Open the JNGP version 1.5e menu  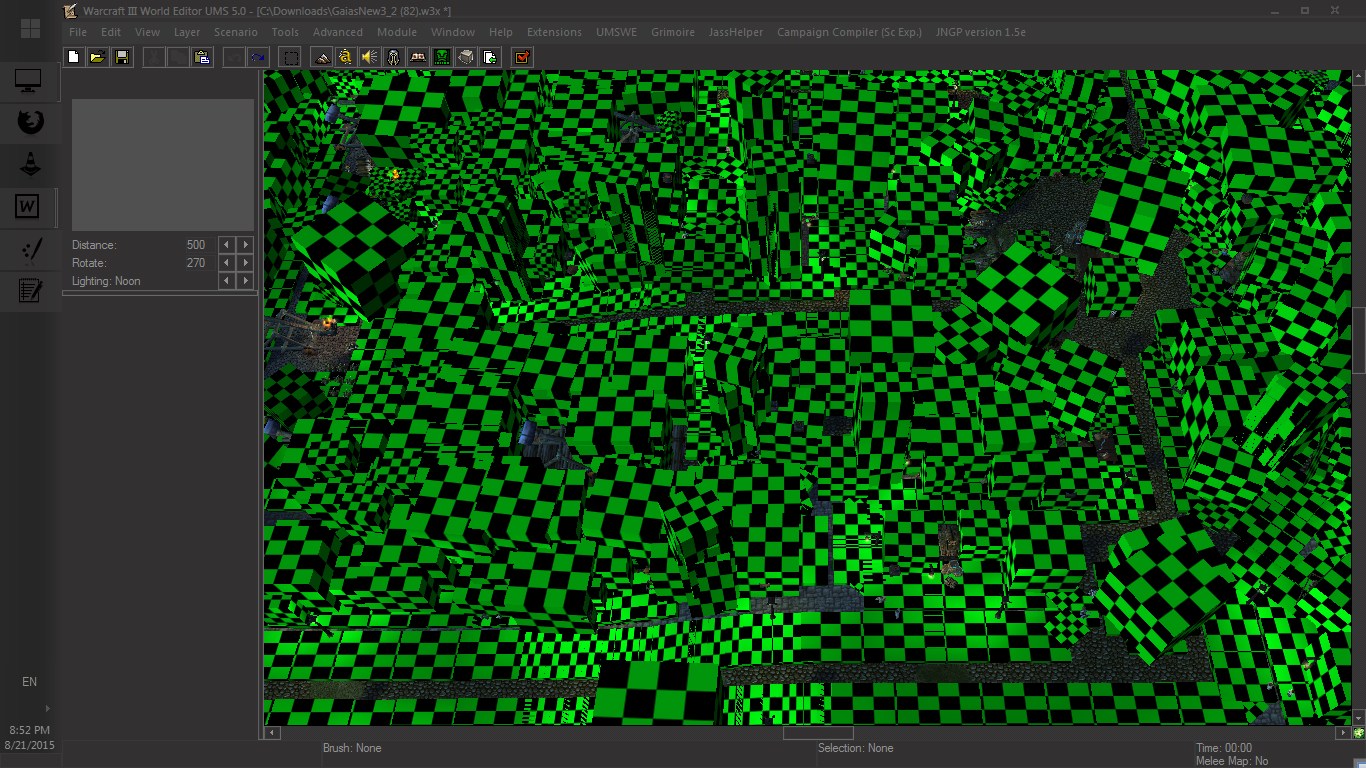click(x=981, y=32)
